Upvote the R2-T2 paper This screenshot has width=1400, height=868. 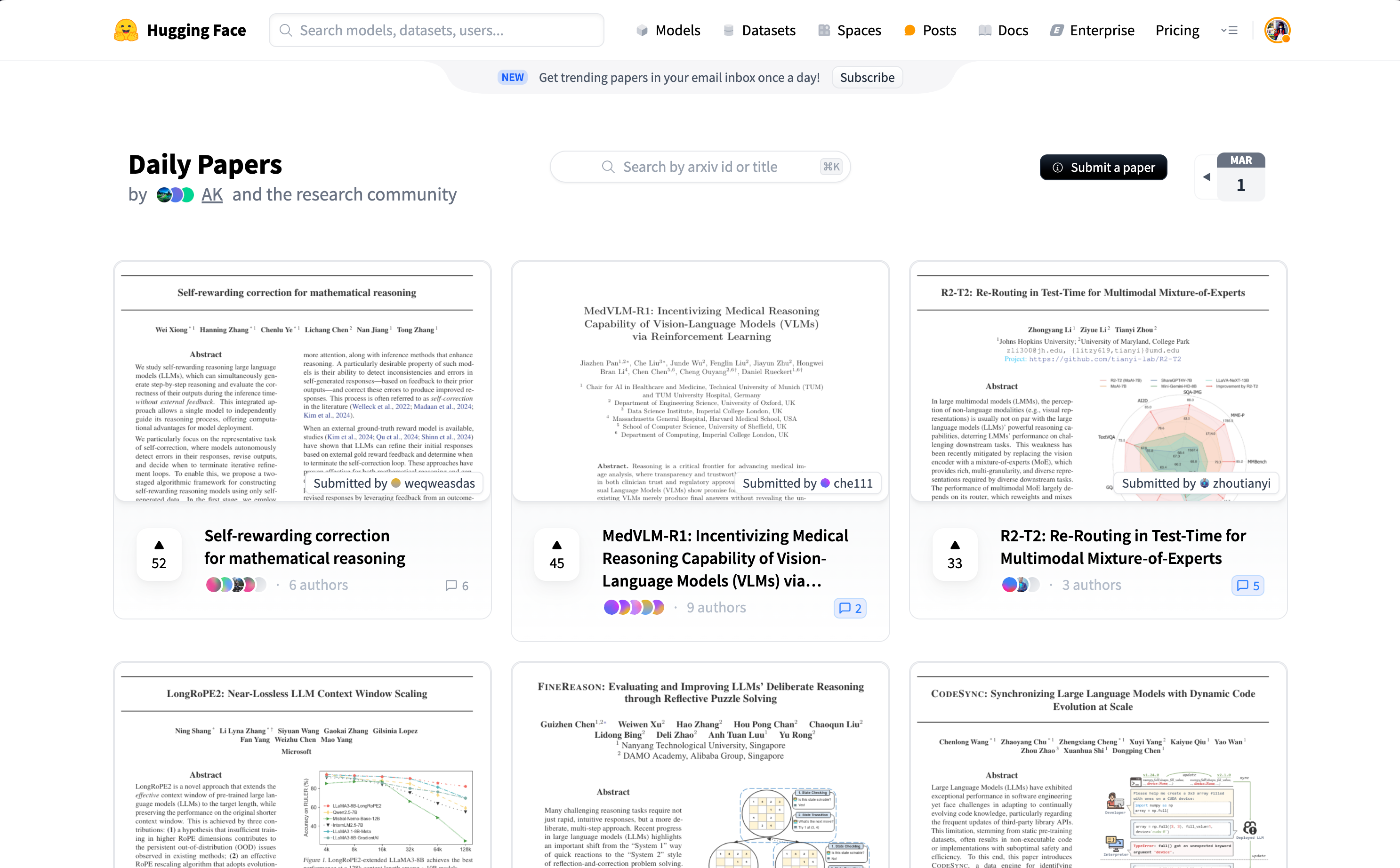[x=955, y=554]
